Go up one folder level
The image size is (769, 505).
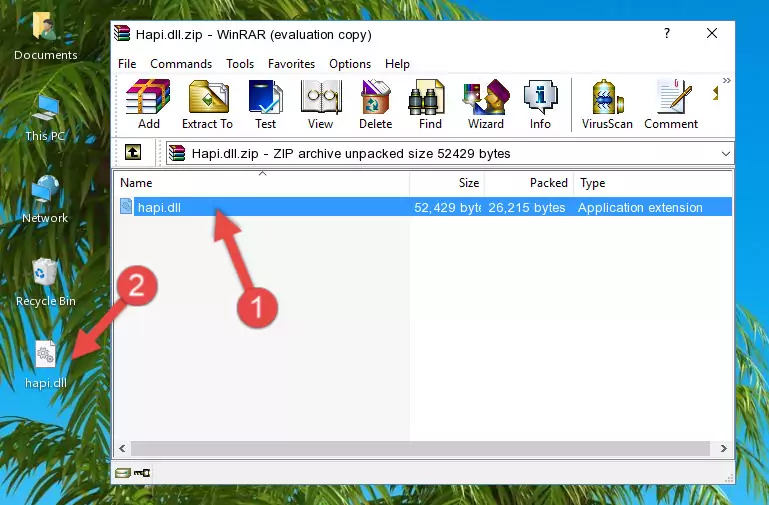[133, 152]
